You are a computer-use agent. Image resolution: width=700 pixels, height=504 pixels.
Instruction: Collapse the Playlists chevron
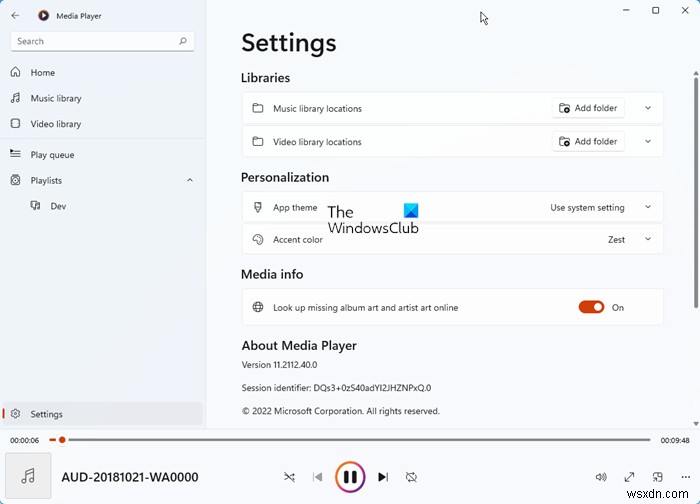(190, 180)
